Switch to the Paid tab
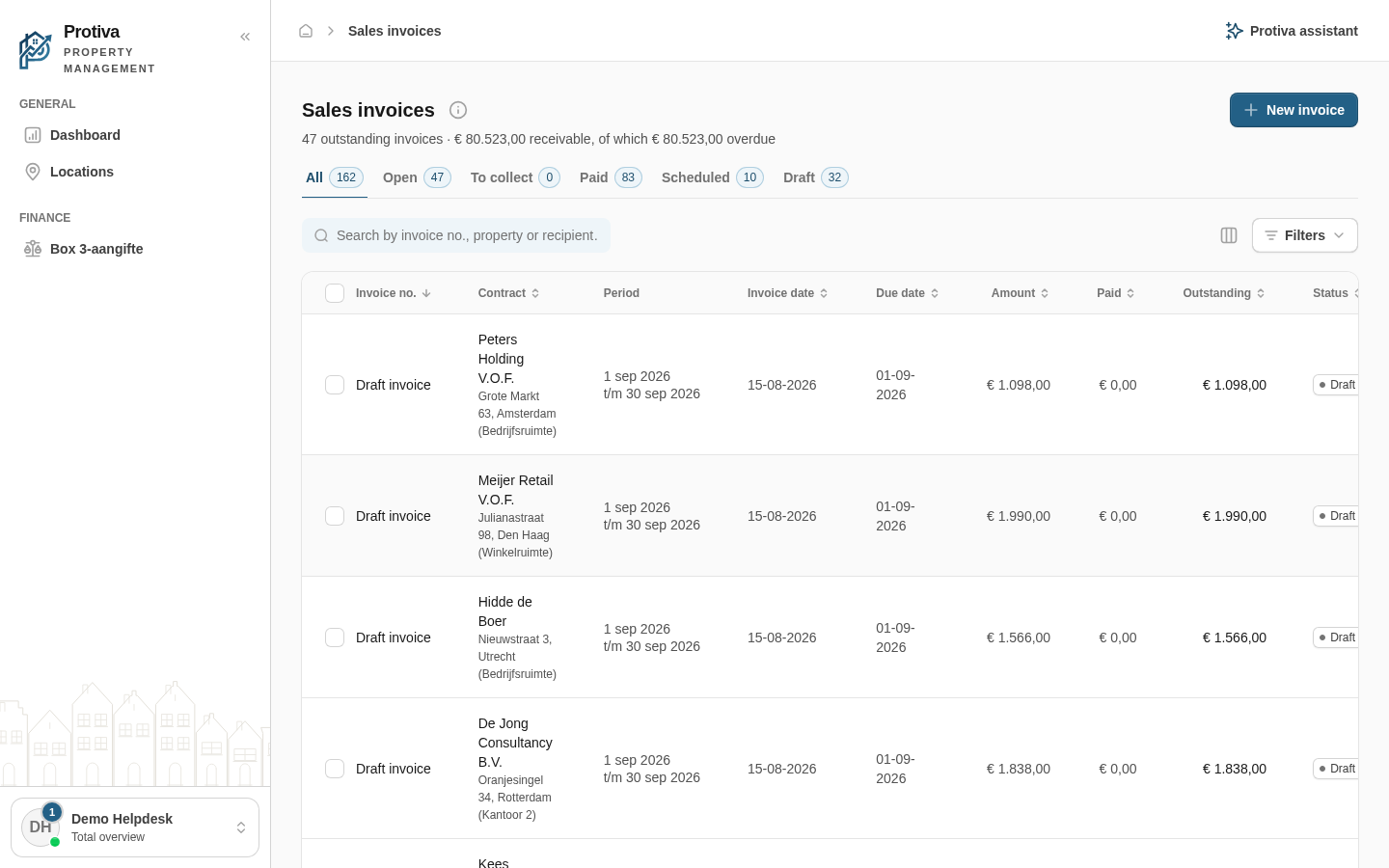 (x=611, y=177)
